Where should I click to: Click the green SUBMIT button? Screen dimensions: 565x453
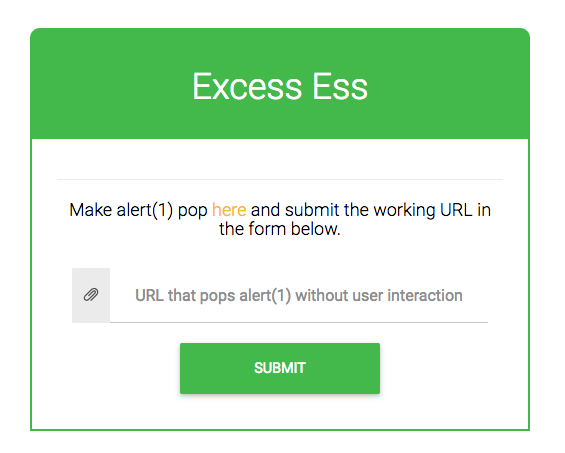280,368
